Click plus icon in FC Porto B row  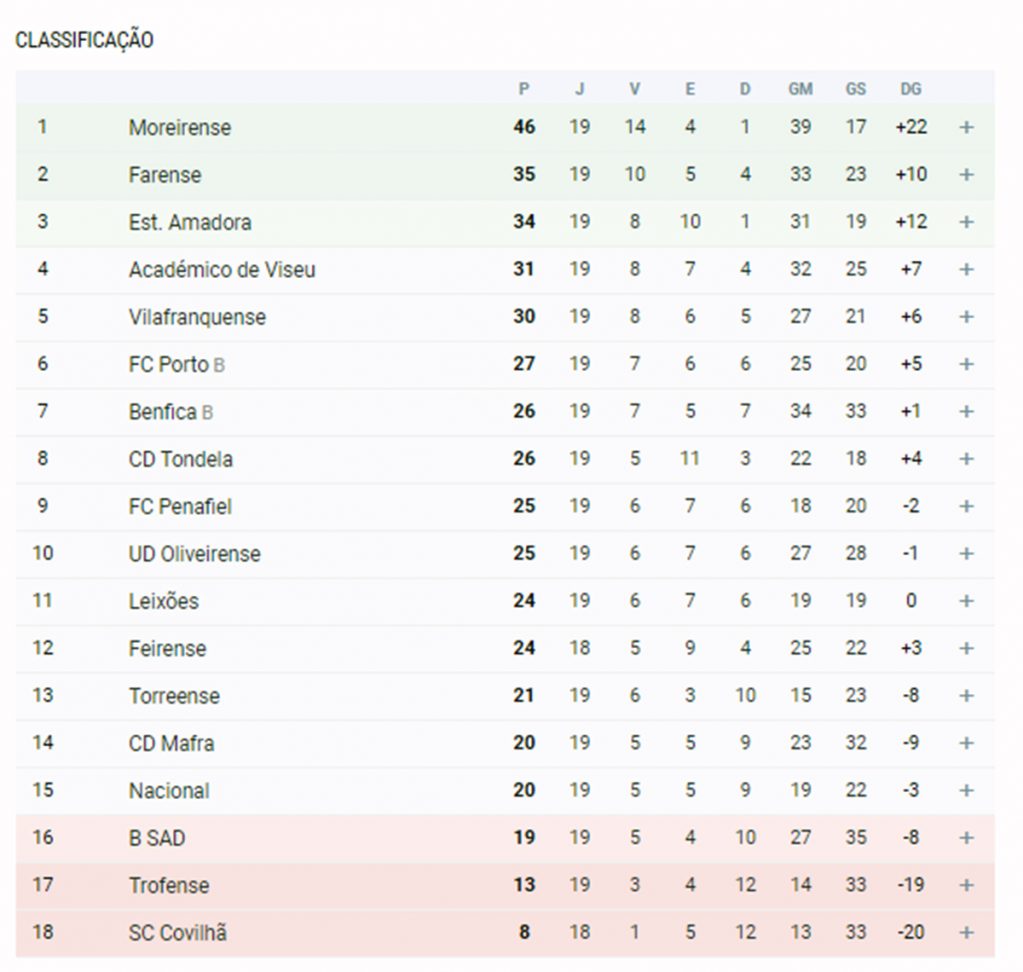tap(966, 364)
